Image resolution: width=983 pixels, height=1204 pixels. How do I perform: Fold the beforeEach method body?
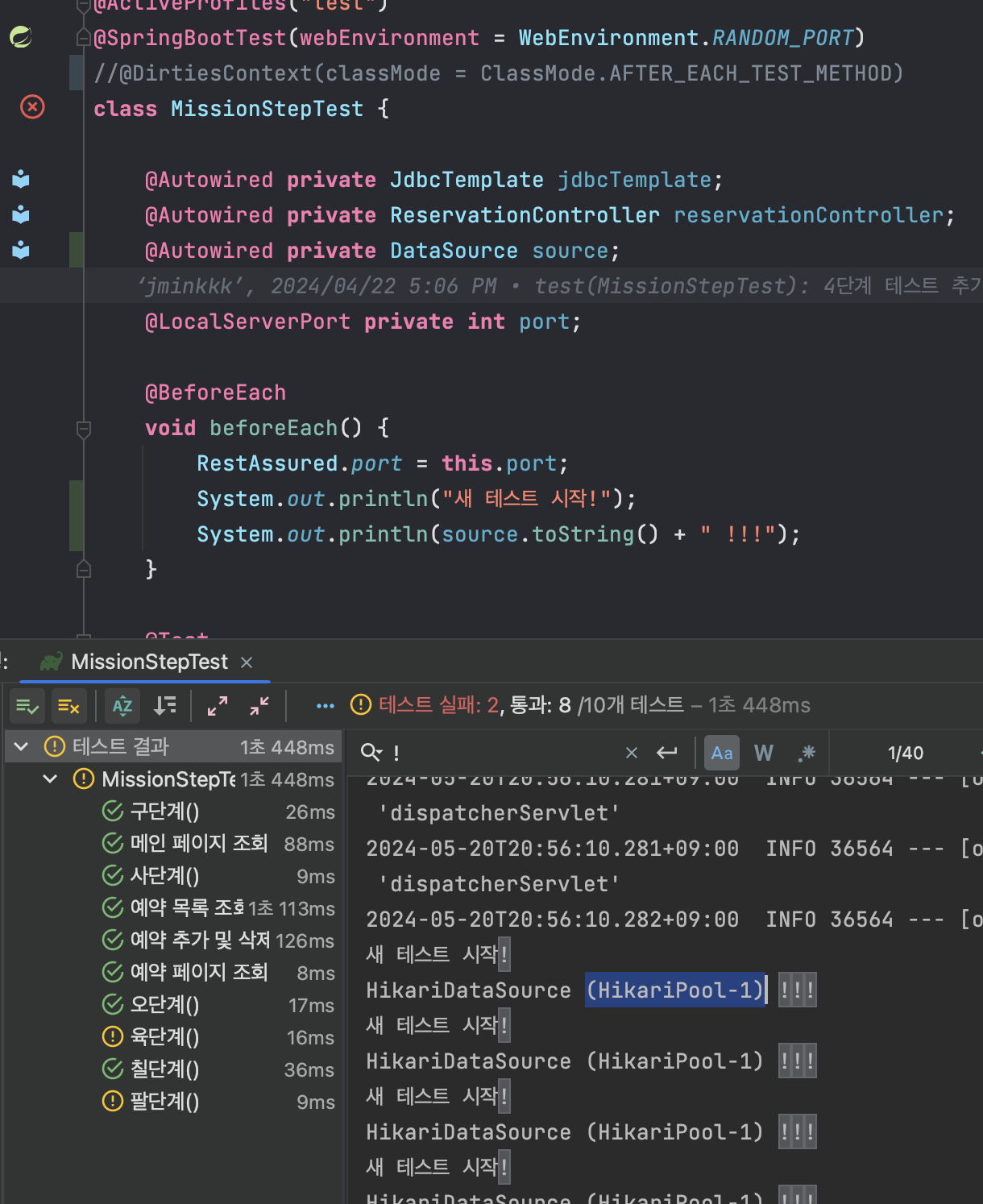click(x=84, y=428)
